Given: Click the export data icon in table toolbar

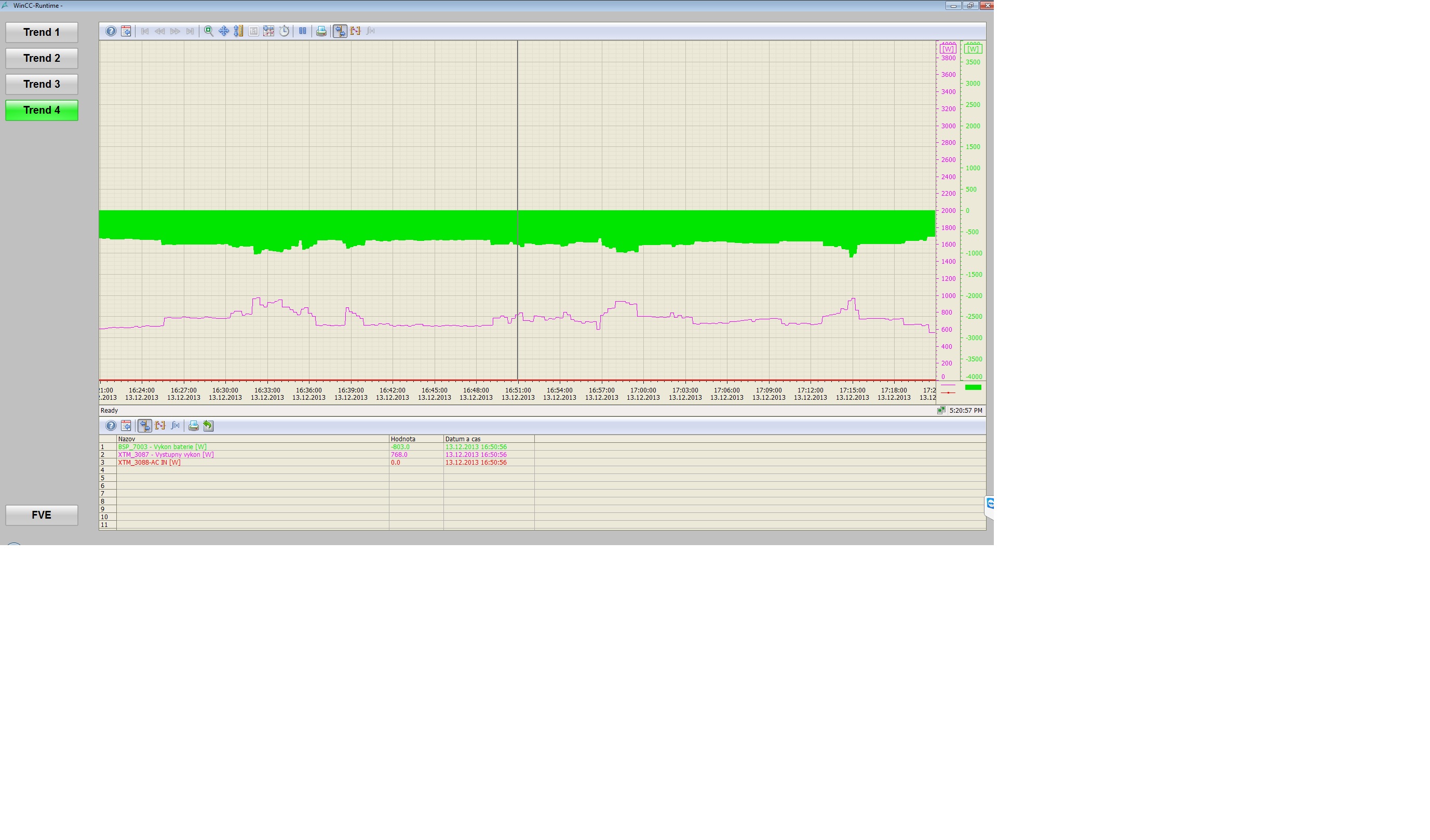Looking at the screenshot, I should point(208,425).
